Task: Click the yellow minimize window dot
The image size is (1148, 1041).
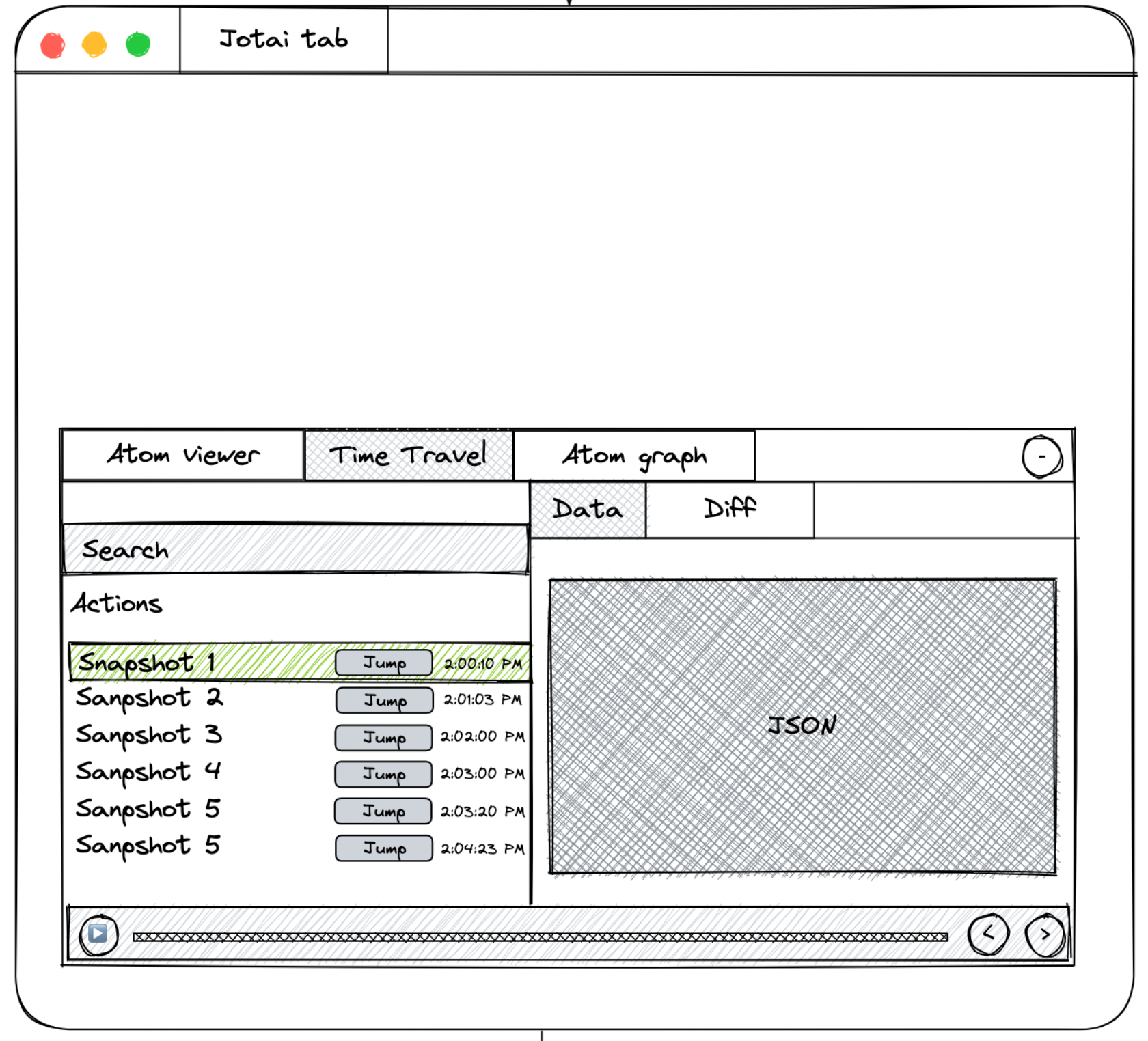Action: [x=94, y=44]
